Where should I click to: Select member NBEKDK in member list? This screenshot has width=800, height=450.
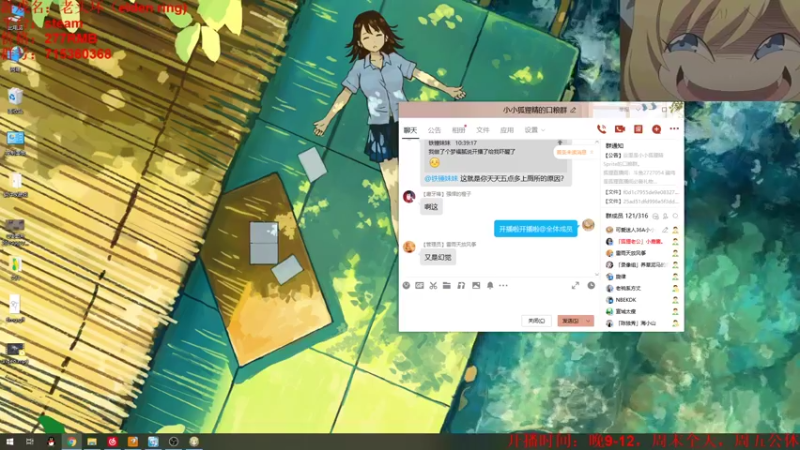coord(642,300)
